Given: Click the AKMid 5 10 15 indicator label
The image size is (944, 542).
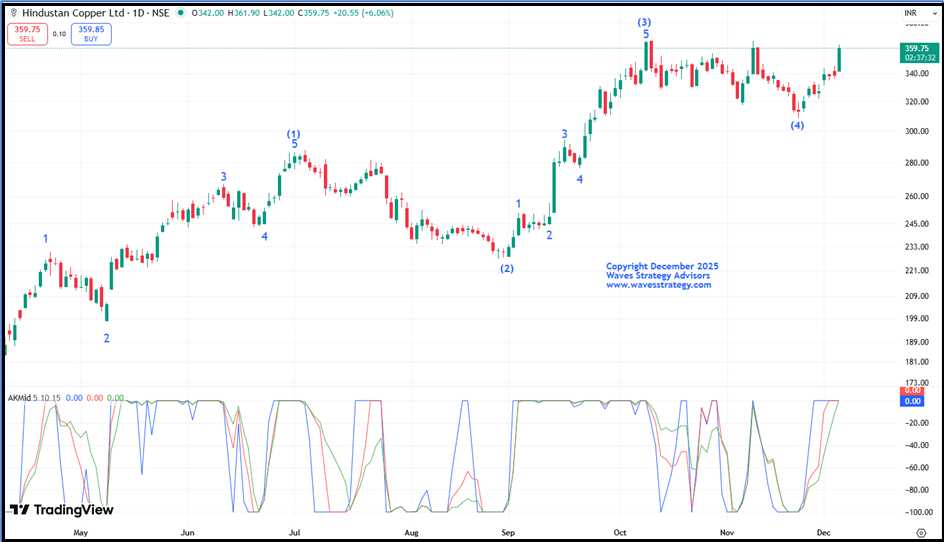Looking at the screenshot, I should (x=34, y=398).
